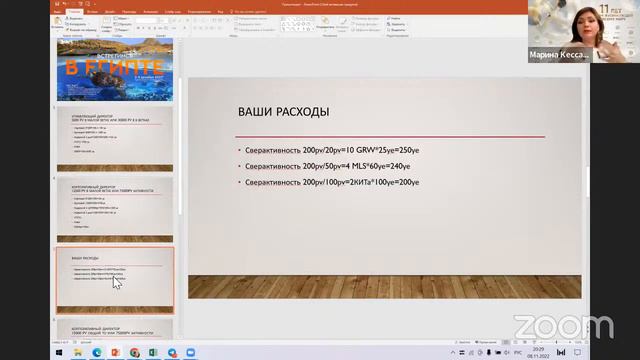Switch to the Slide Show ribbon tab
The height and width of the screenshot is (360, 640).
173,12
